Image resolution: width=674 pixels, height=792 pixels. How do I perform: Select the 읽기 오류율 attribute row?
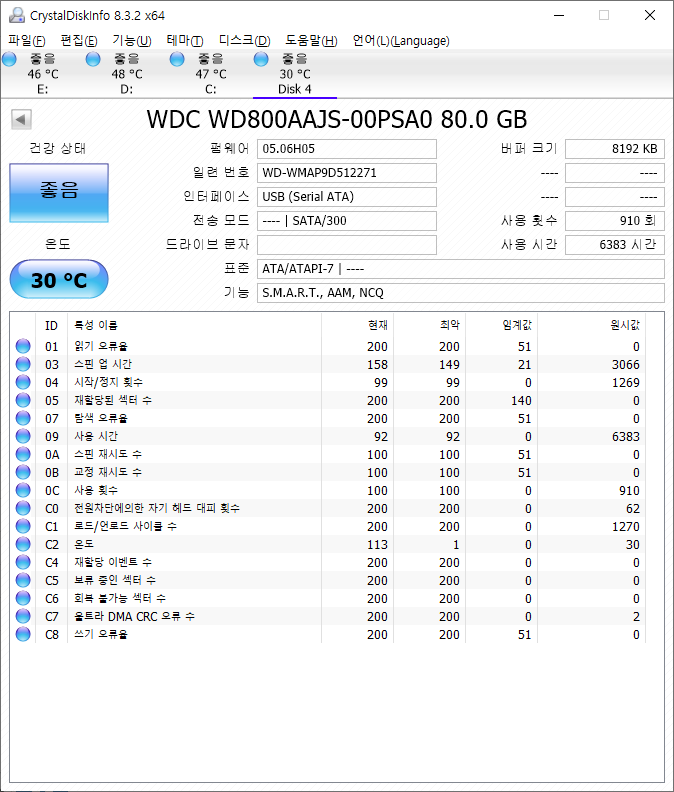[328, 346]
